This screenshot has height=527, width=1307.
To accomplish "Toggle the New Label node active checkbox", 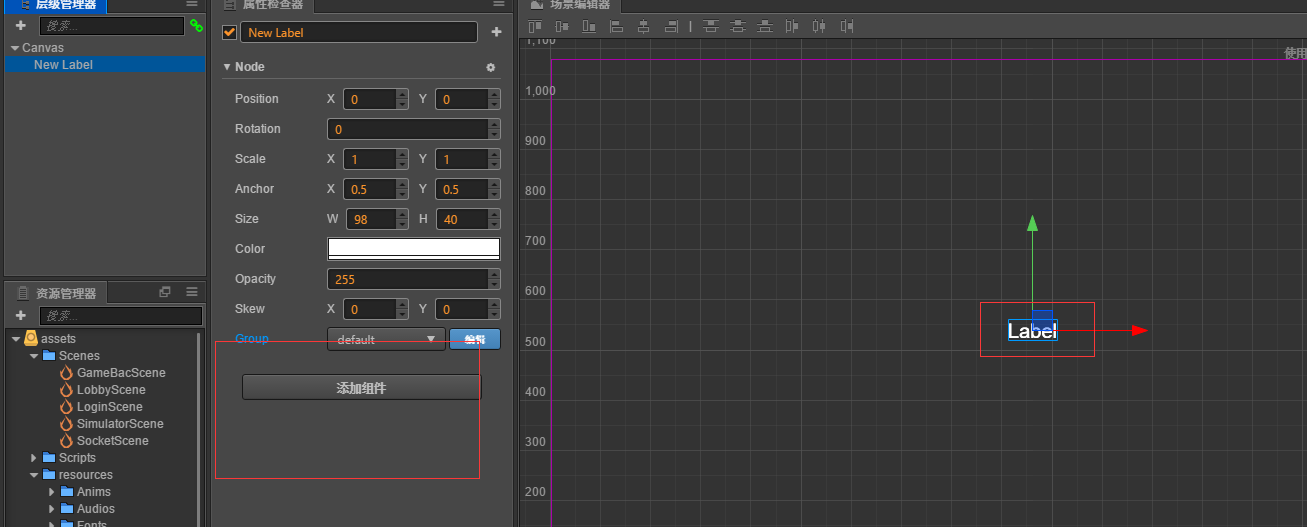I will [x=229, y=32].
